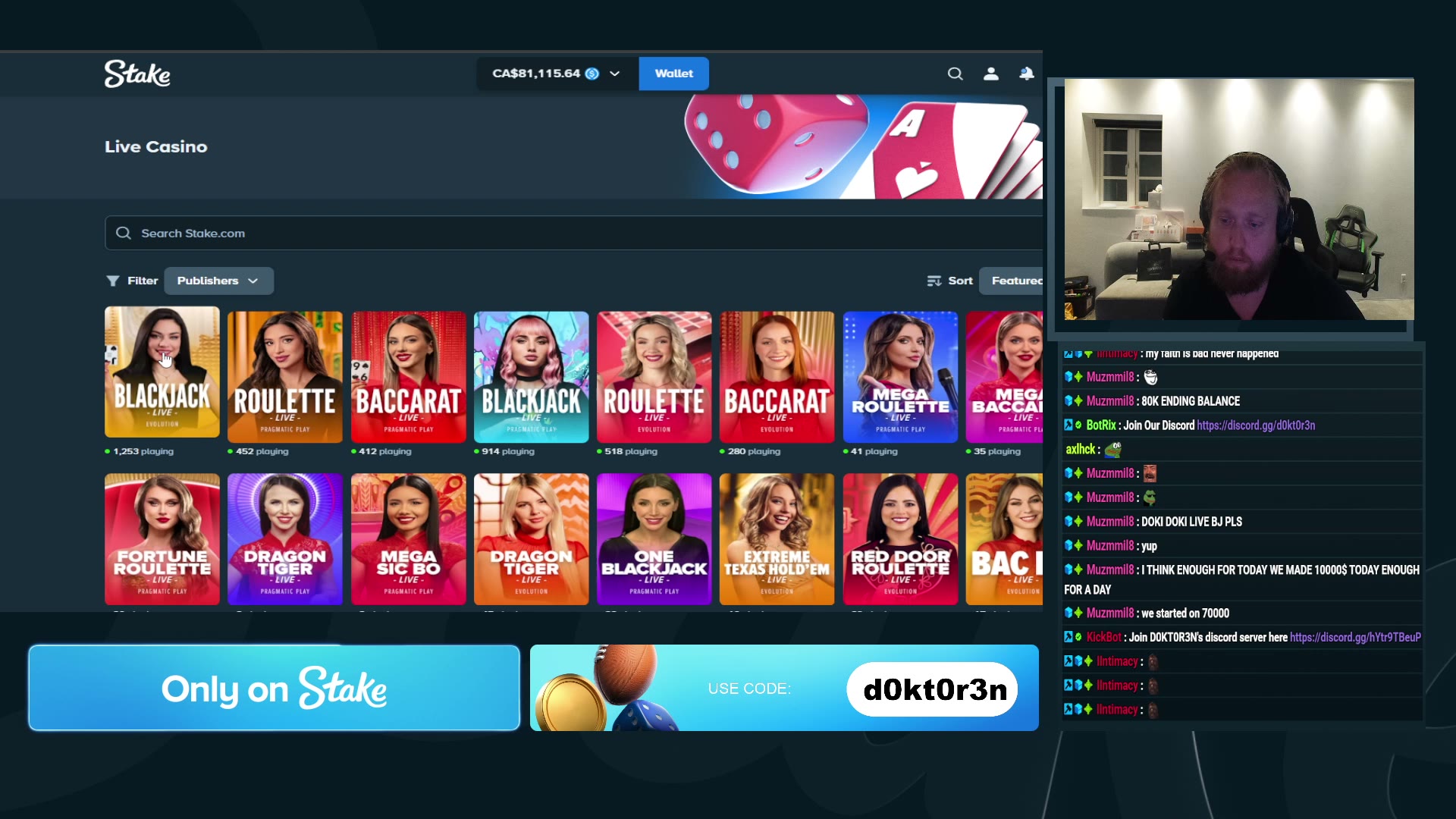The image size is (1456, 819).
Task: Open Fortune Roulette Live game
Action: (162, 539)
